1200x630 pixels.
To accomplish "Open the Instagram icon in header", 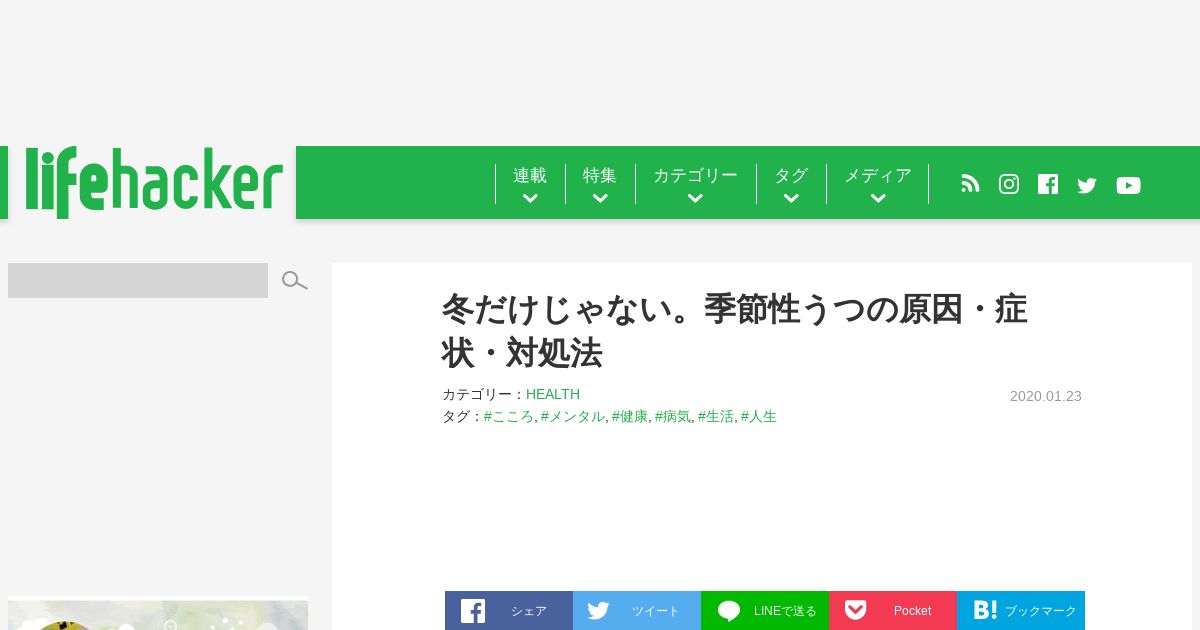I will 1009,184.
